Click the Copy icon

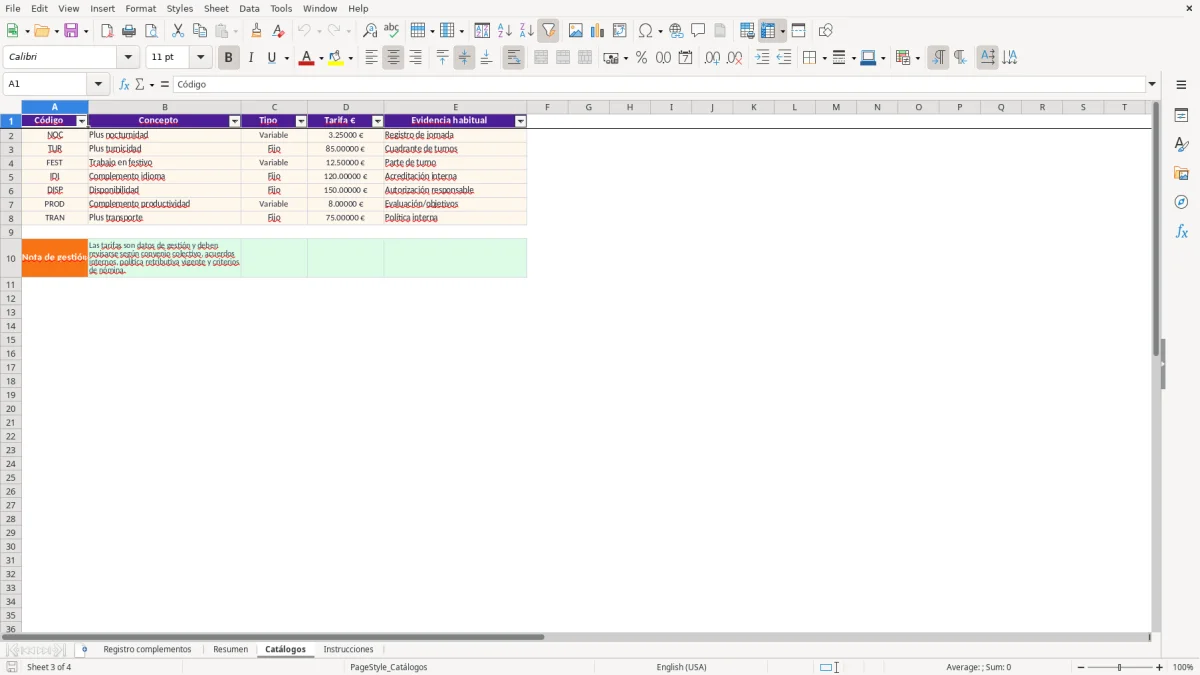[200, 31]
